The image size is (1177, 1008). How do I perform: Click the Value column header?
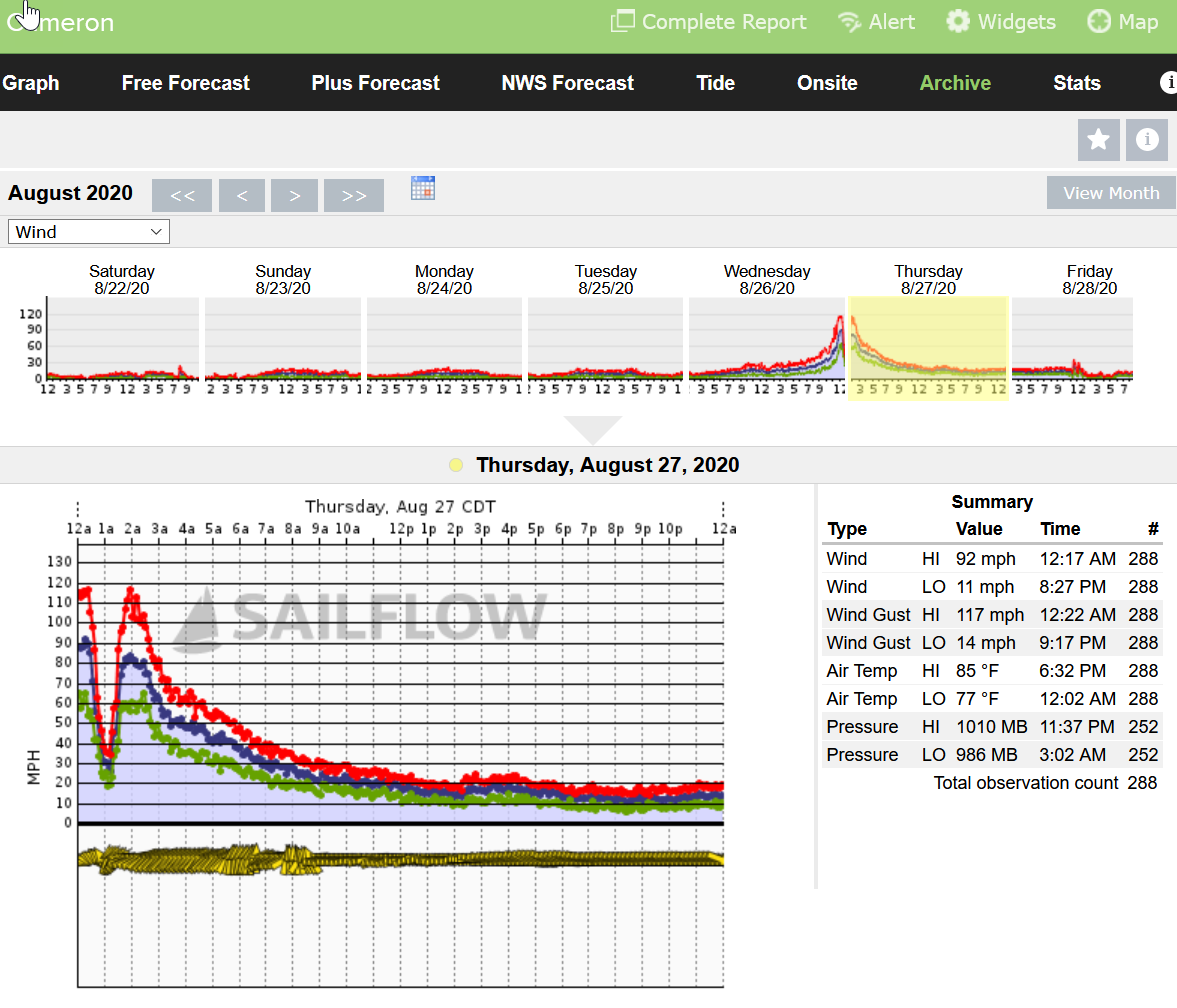(x=979, y=529)
